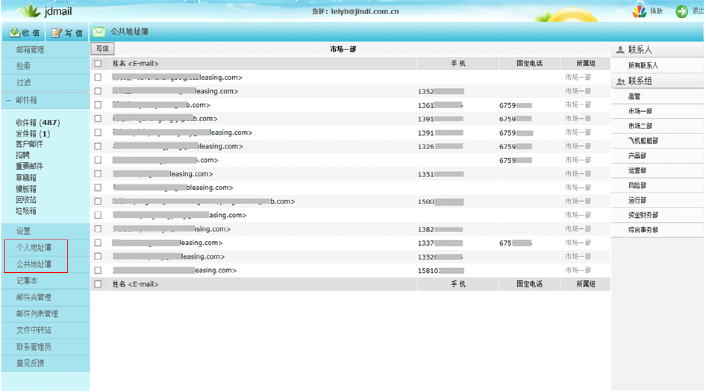Check the contact row with phone 1337
706x392 pixels.
(x=98, y=243)
